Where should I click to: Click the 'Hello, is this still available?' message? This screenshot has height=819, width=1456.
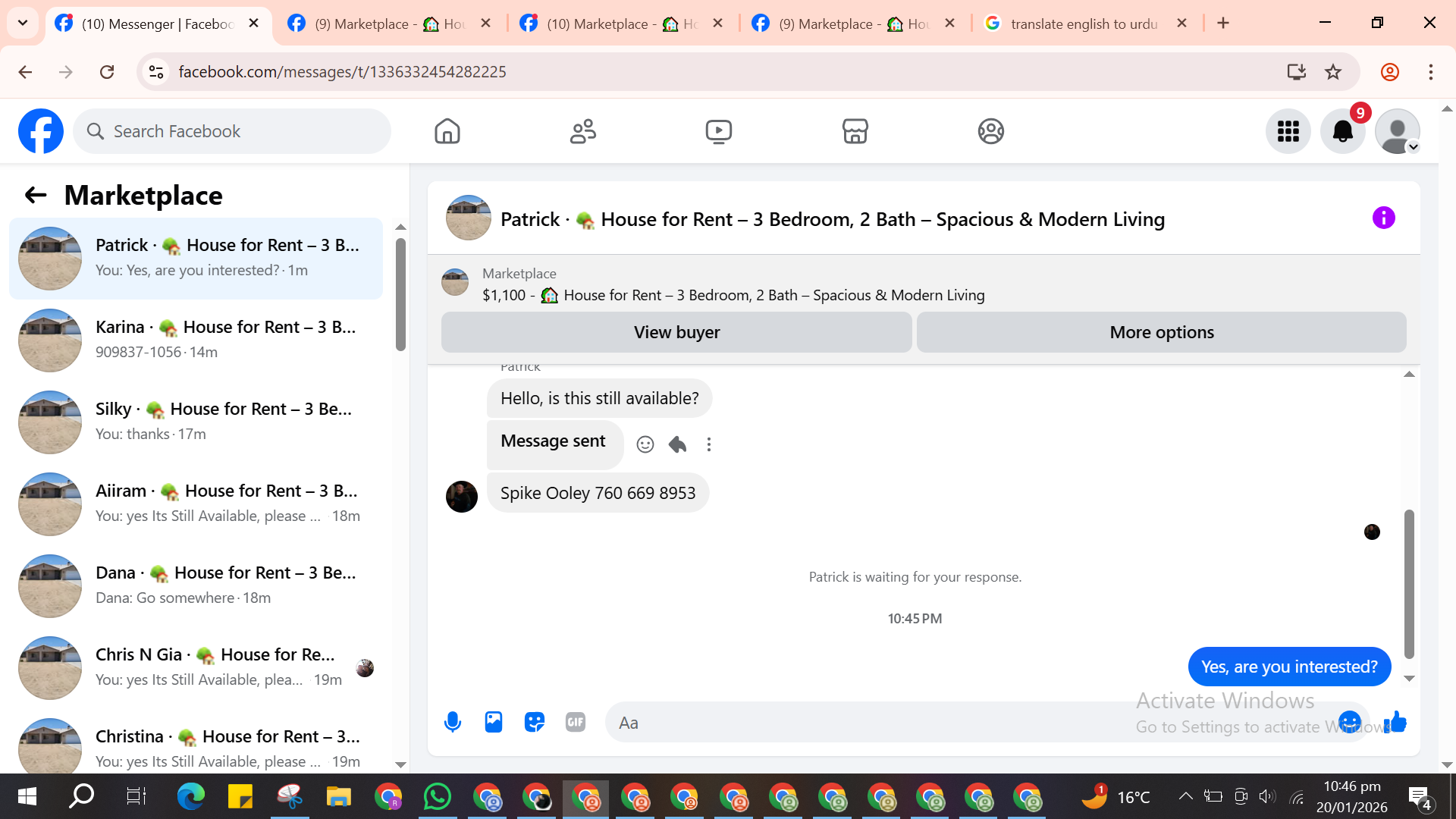coord(599,398)
